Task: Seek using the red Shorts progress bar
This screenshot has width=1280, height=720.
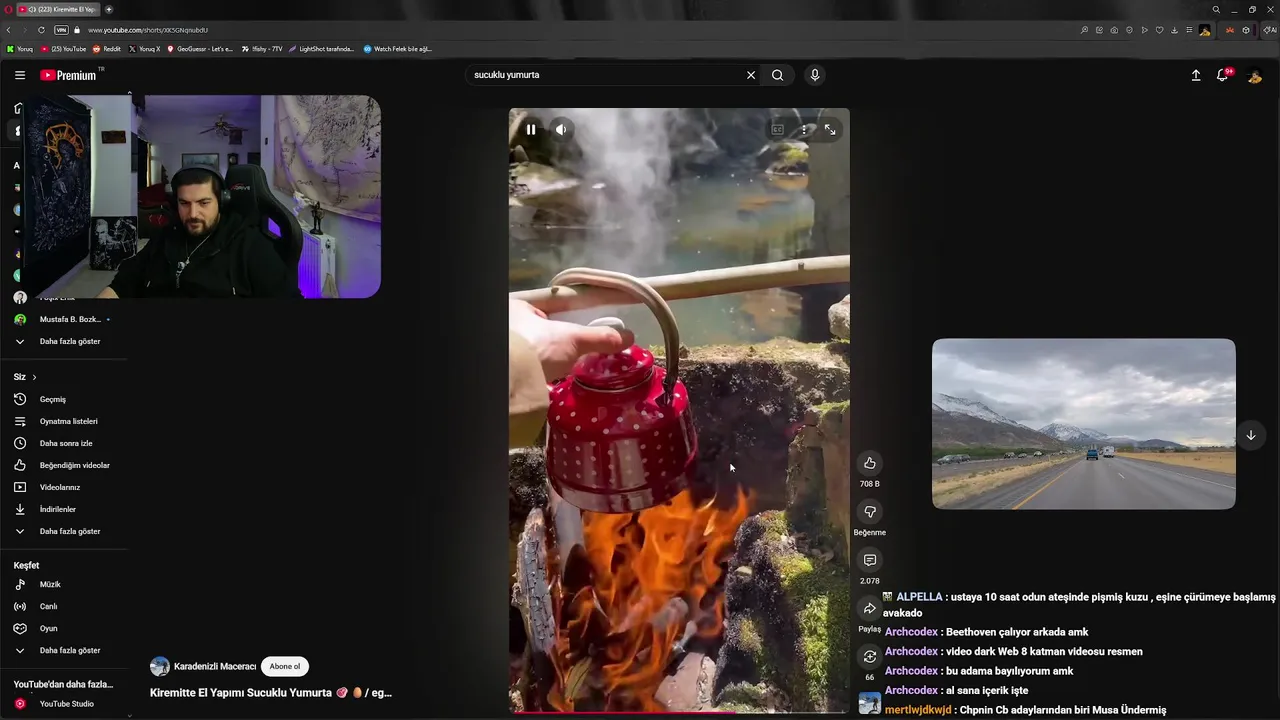Action: 679,712
